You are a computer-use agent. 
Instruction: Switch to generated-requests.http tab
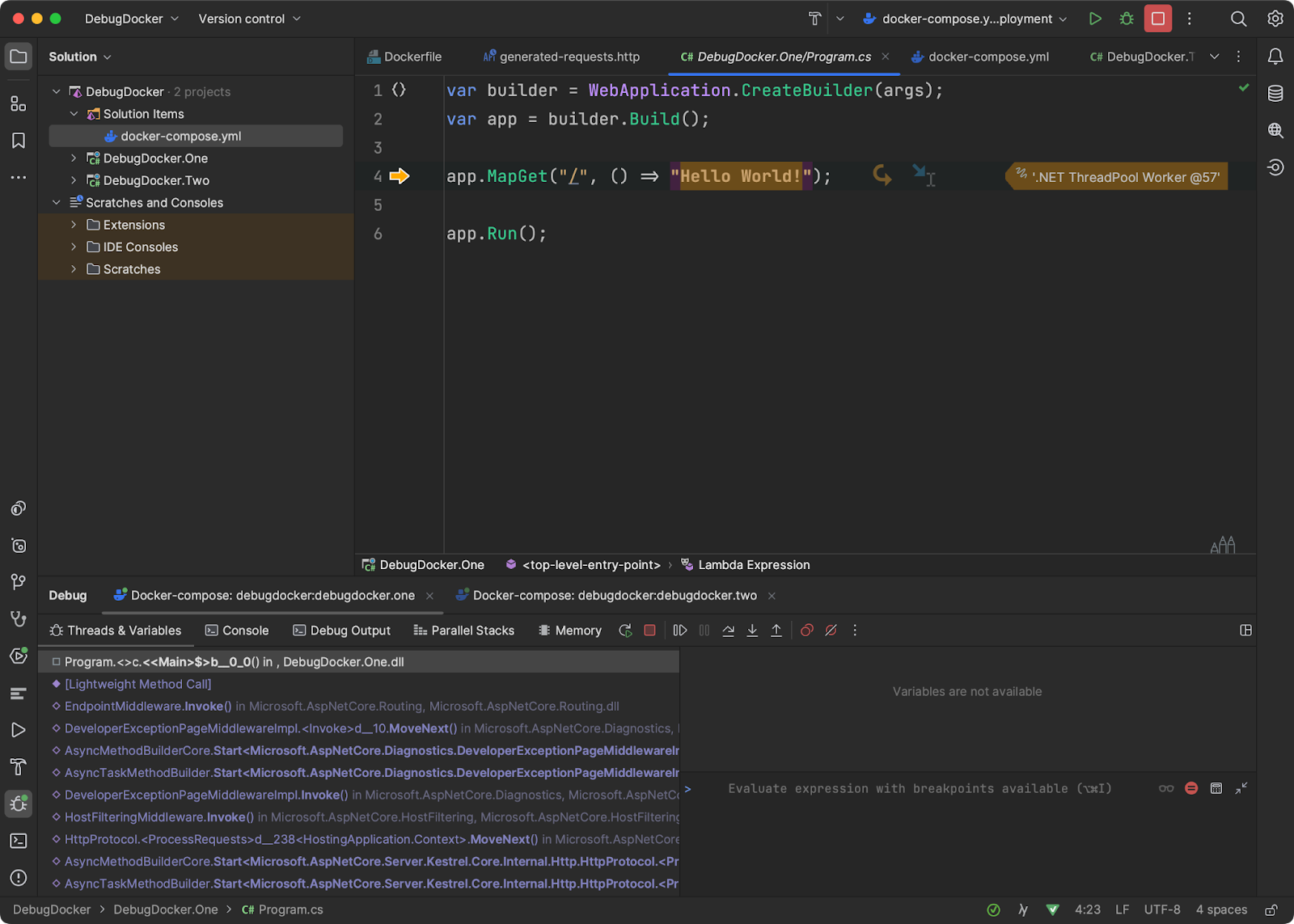561,57
